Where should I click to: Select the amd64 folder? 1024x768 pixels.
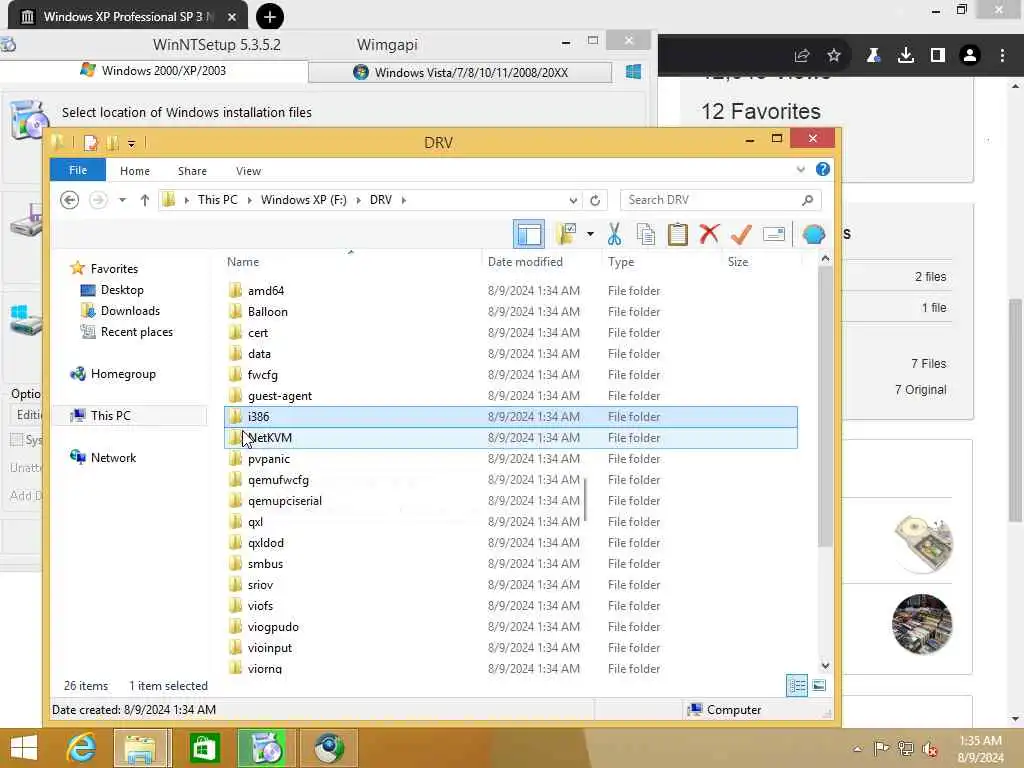point(510,291)
